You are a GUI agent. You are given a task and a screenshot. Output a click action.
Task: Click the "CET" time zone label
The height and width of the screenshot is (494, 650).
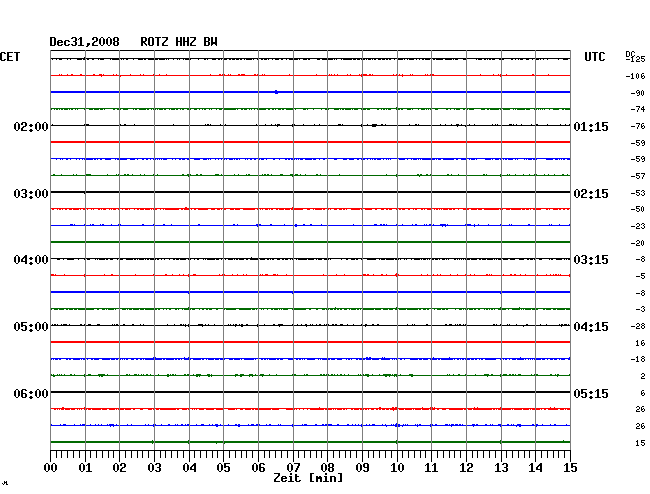point(10,57)
